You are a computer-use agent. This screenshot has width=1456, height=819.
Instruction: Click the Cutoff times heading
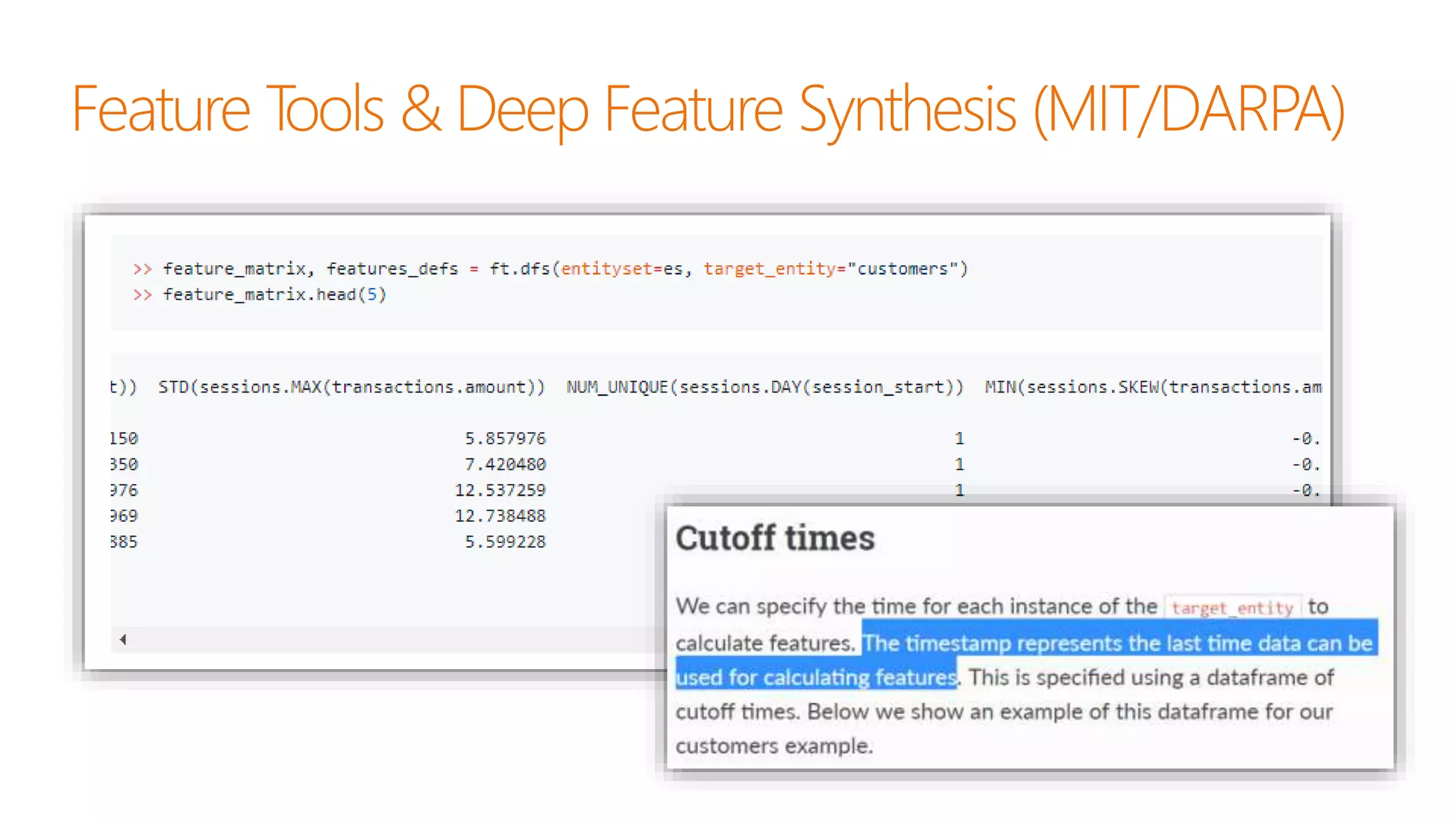[x=775, y=538]
